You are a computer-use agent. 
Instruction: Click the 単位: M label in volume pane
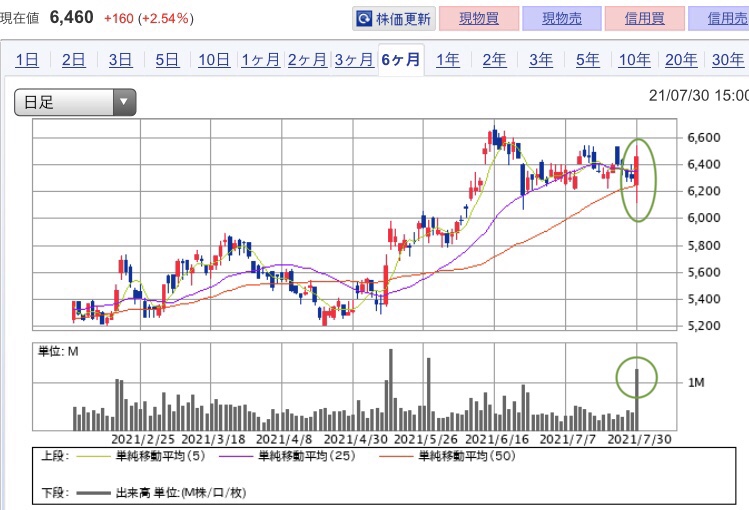58,352
